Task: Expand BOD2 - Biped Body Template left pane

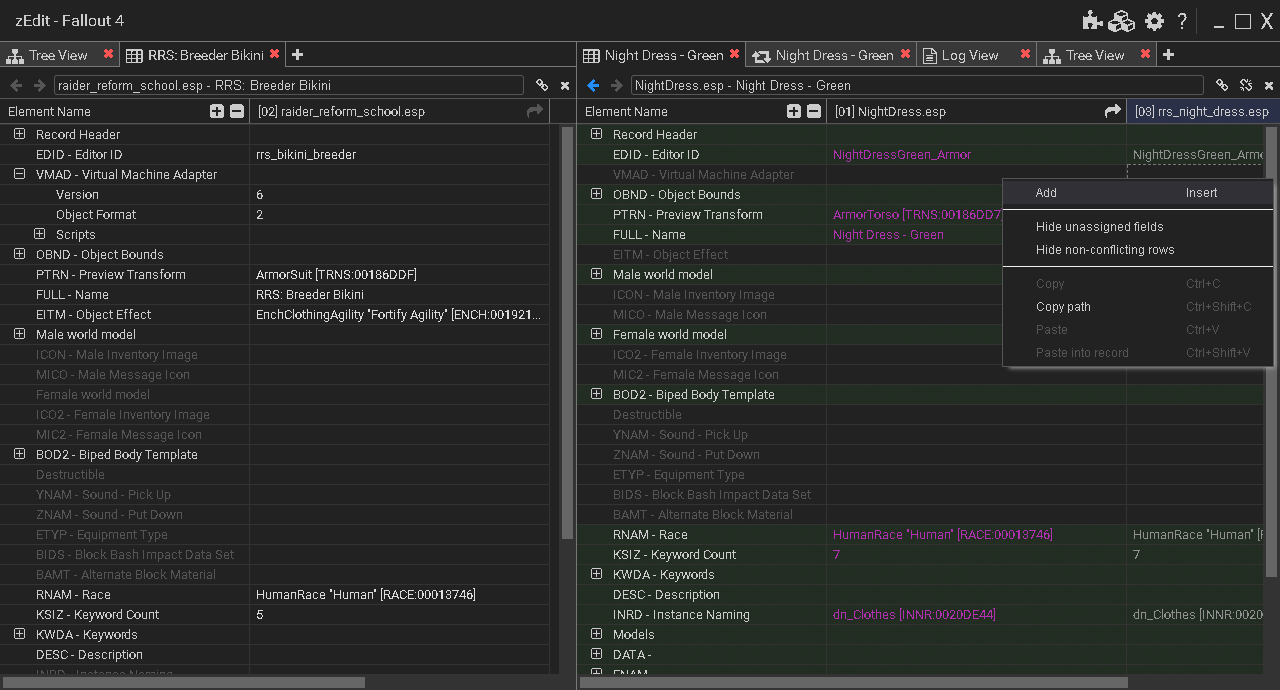Action: [19, 454]
